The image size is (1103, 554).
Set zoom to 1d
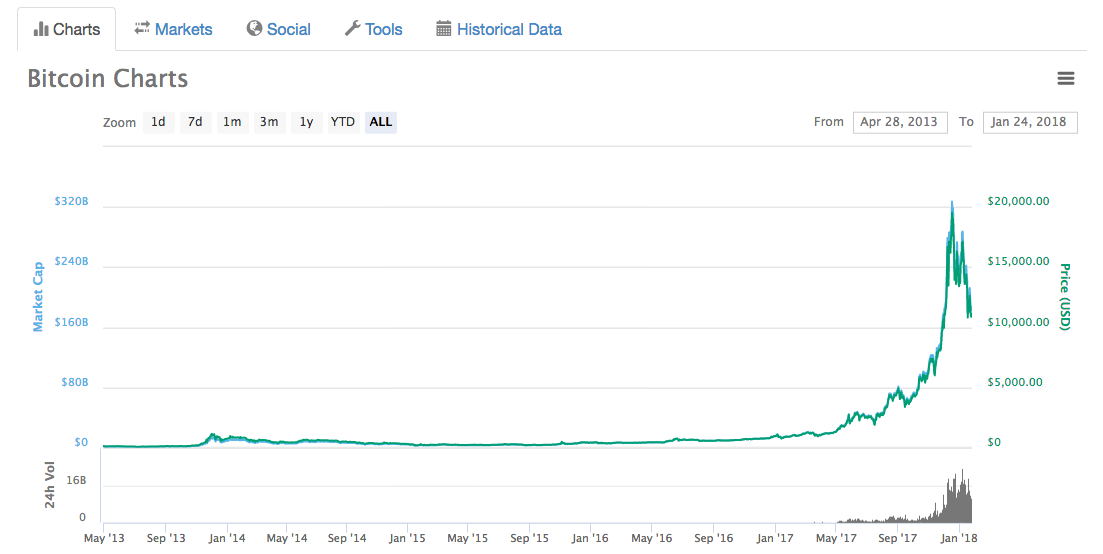(x=158, y=122)
